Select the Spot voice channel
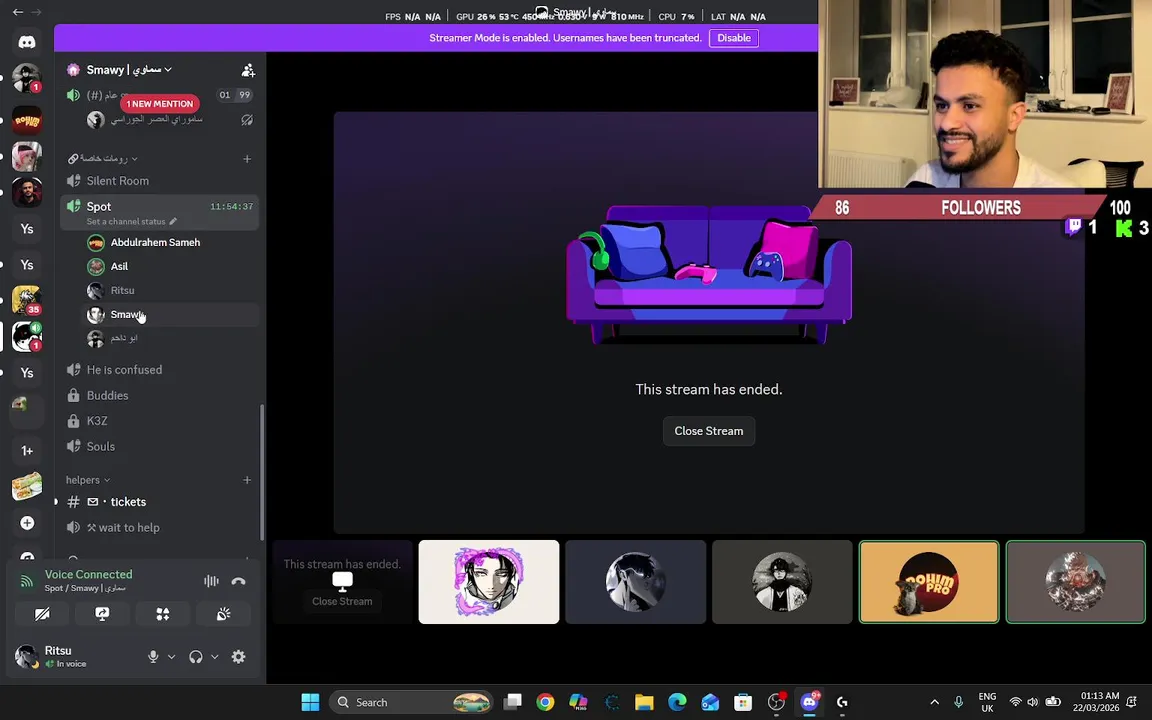This screenshot has height=720, width=1152. 159,212
